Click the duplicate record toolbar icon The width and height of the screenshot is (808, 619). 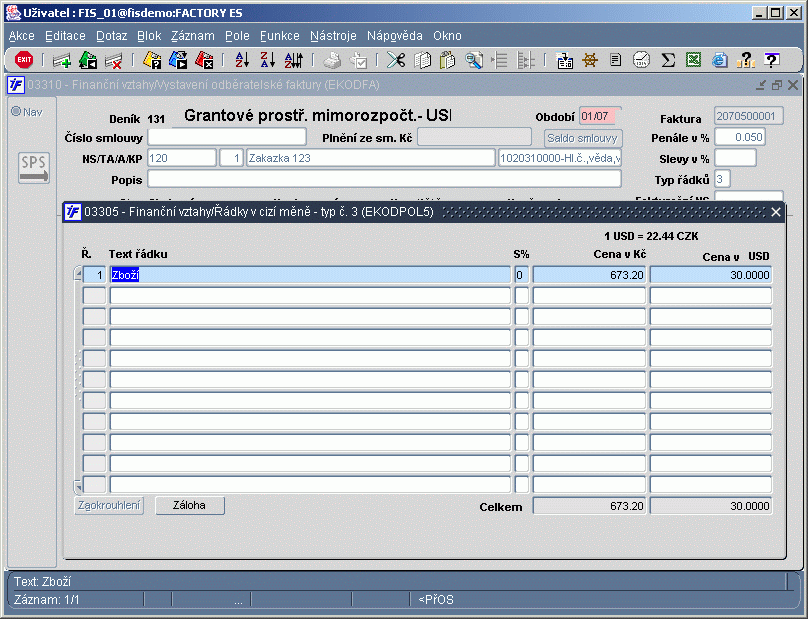88,61
